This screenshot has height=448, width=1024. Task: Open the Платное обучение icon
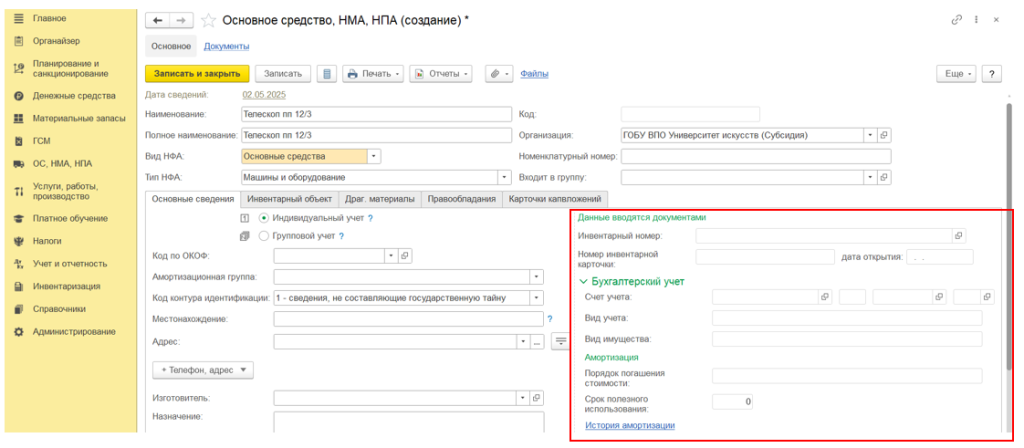[19, 219]
